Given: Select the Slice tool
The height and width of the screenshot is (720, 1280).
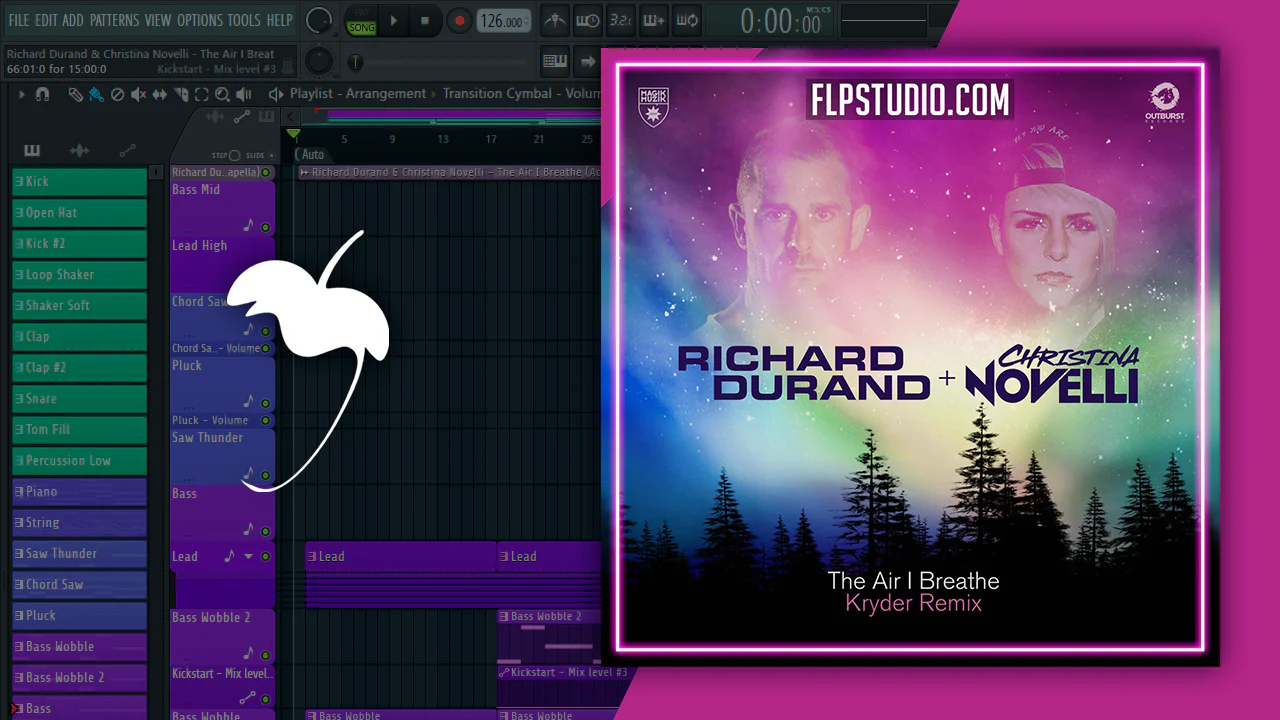Looking at the screenshot, I should coord(181,94).
